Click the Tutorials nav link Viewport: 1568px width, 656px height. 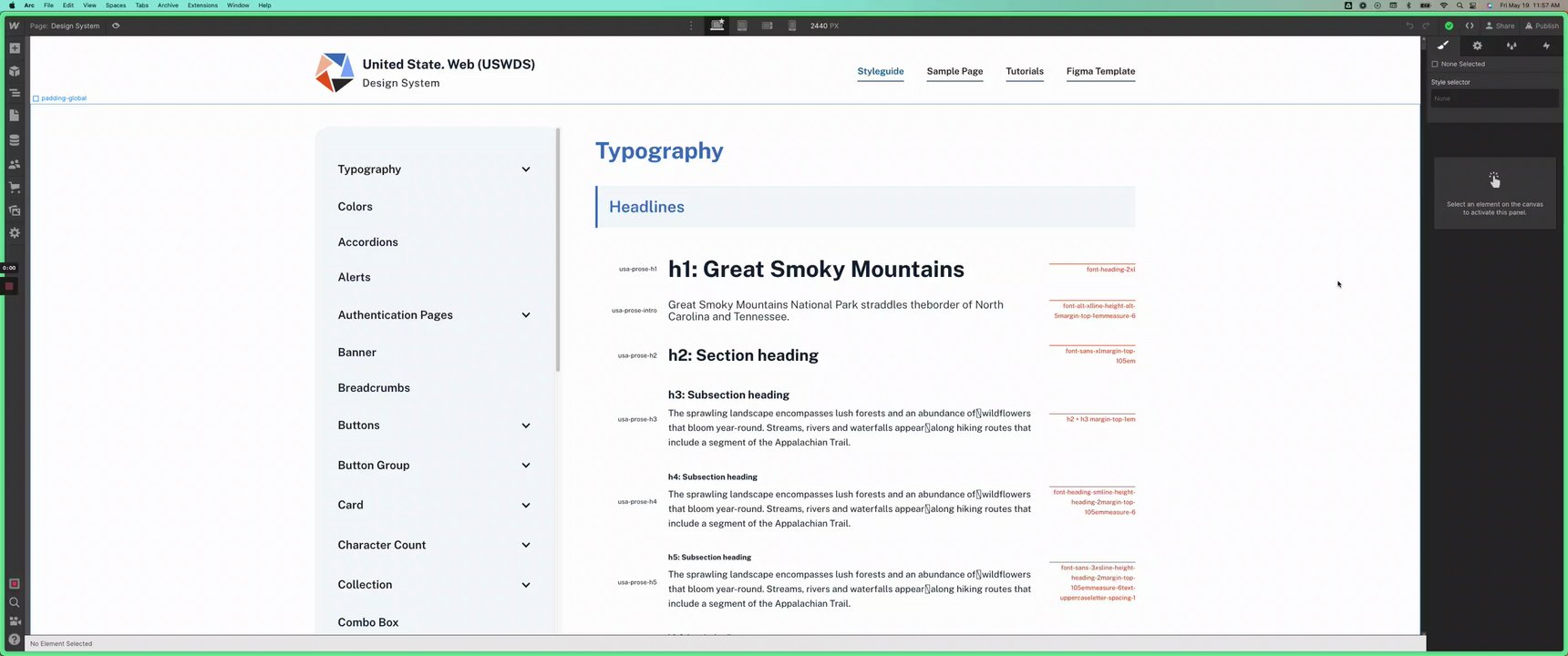point(1025,71)
